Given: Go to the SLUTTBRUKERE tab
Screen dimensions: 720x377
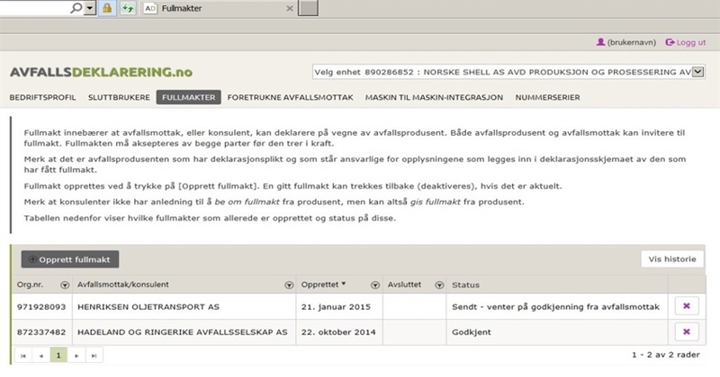Looking at the screenshot, I should (119, 97).
